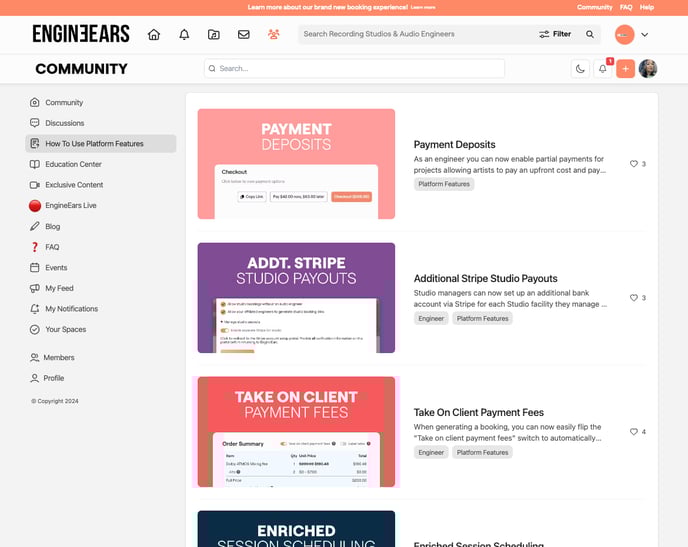Open the projects folder icon in header

coord(213,34)
